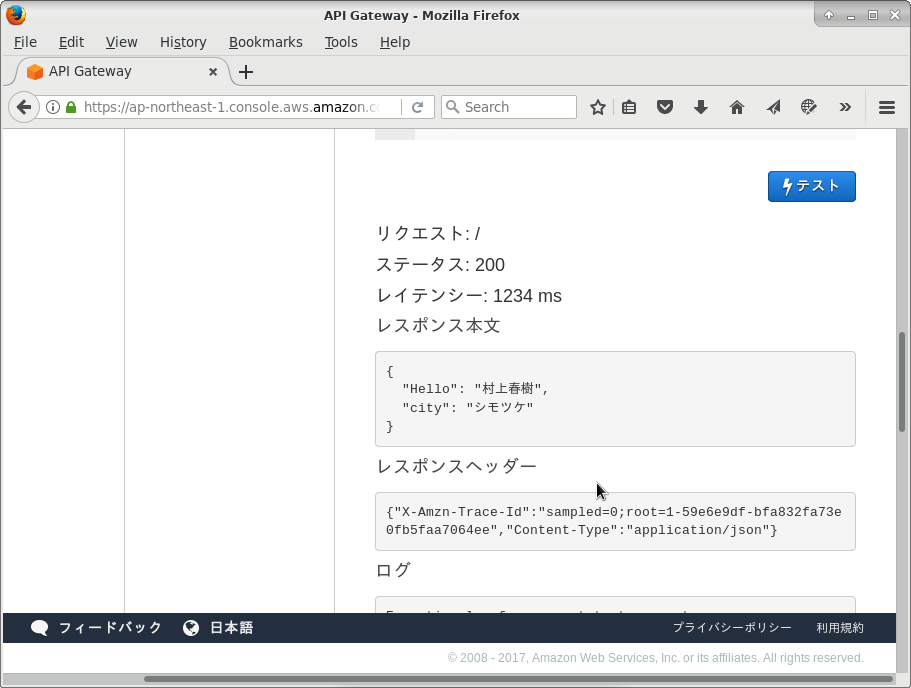Open the Help menu

395,42
